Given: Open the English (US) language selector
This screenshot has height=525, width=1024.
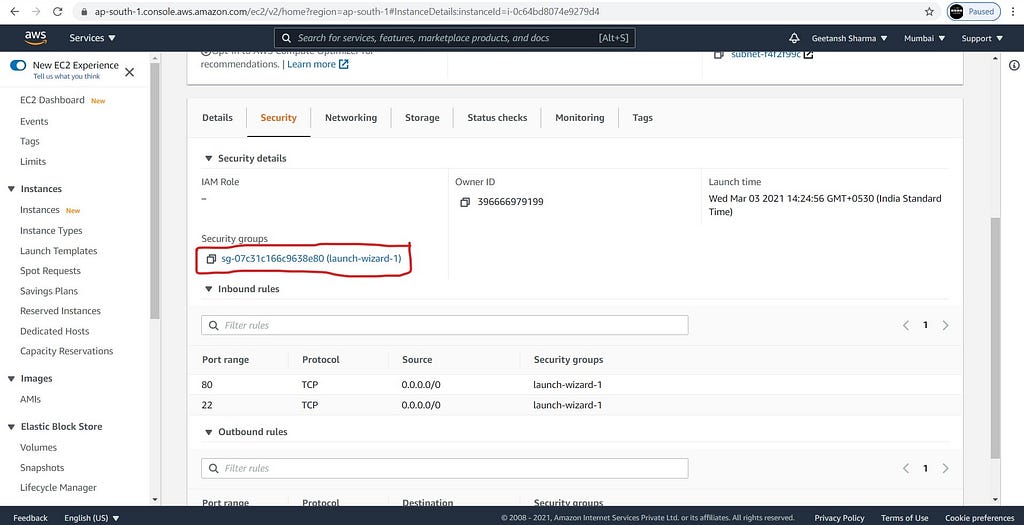Looking at the screenshot, I should point(91,518).
